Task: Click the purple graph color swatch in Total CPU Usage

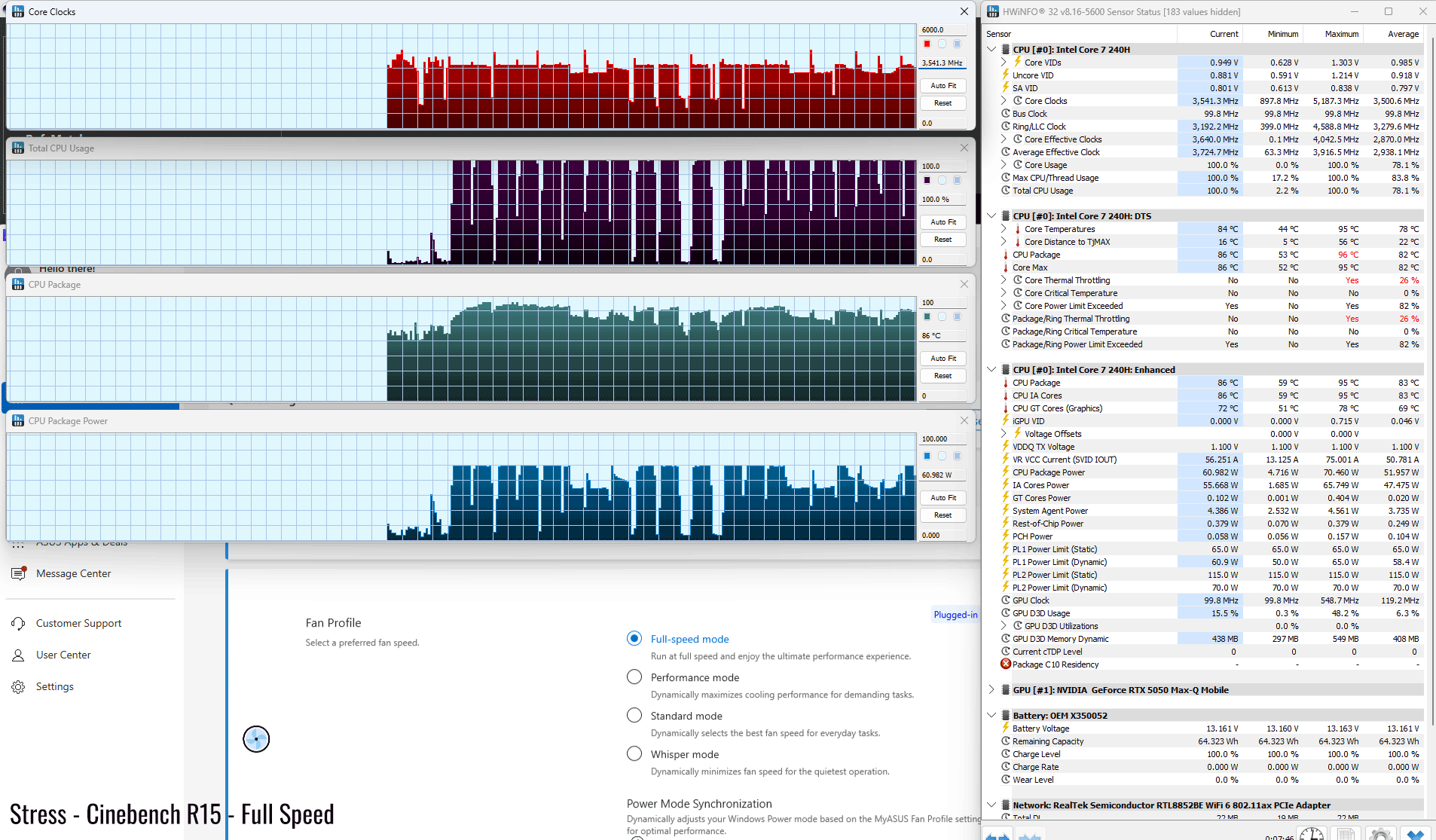Action: pyautogui.click(x=927, y=180)
